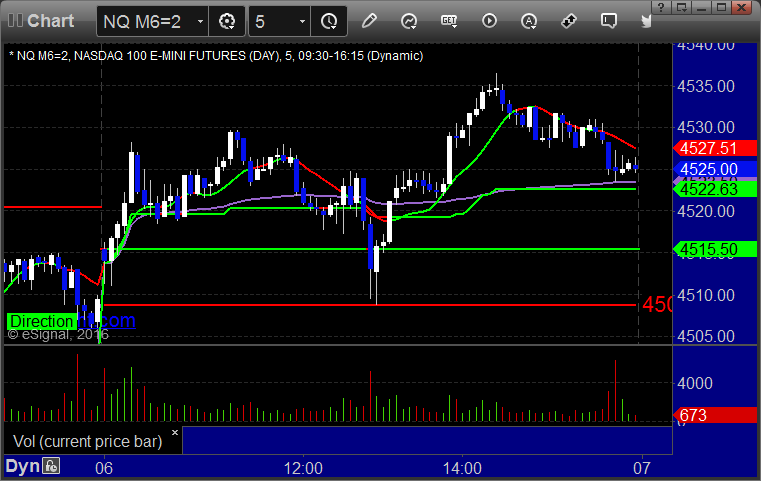Click the red 4527.51 price marker
The height and width of the screenshot is (481, 761).
click(715, 148)
